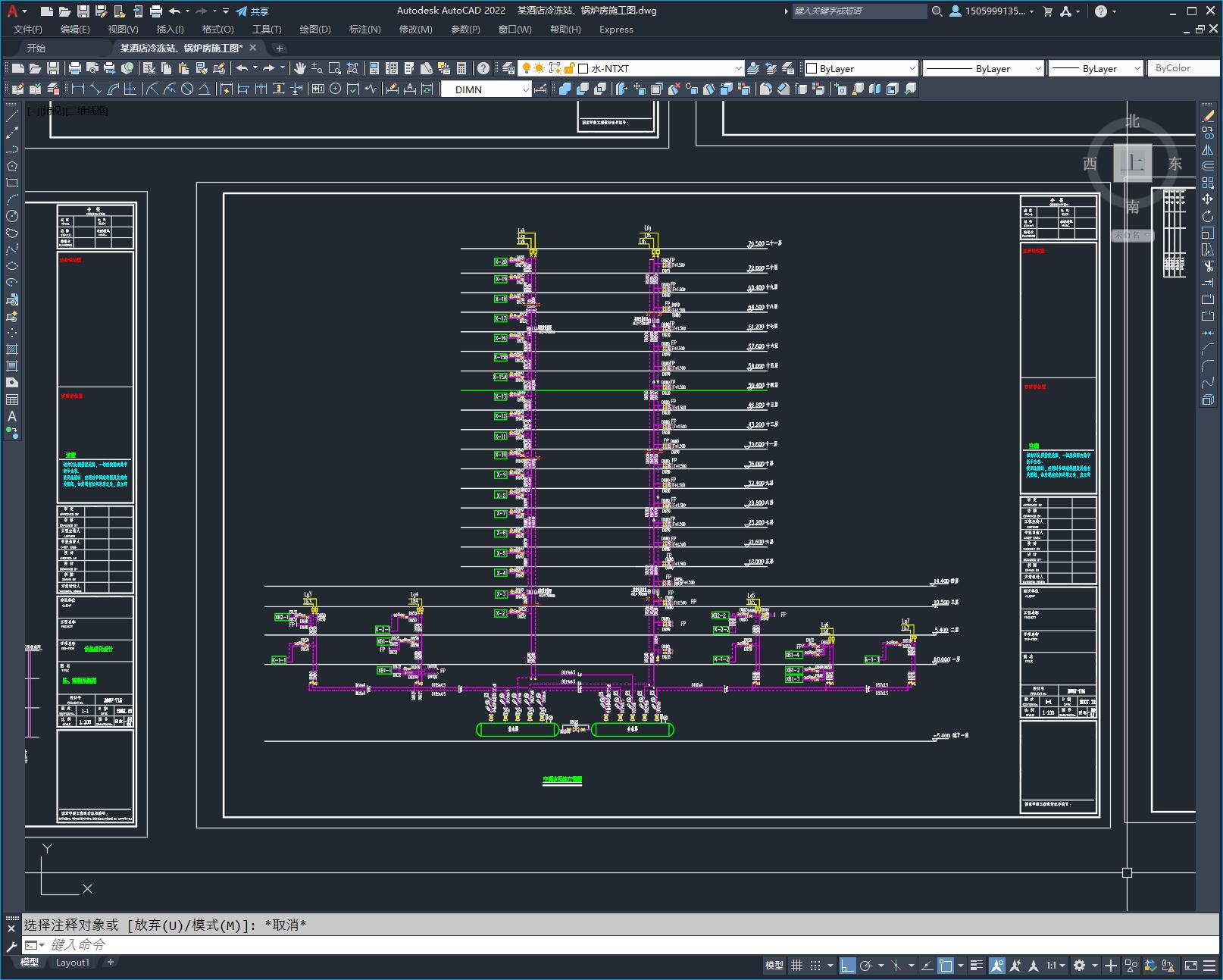
Task: Open the 文件(F) menu
Action: (28, 30)
